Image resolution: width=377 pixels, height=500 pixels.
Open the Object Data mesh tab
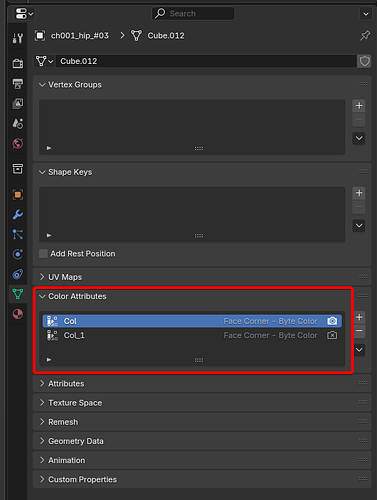coord(18,294)
